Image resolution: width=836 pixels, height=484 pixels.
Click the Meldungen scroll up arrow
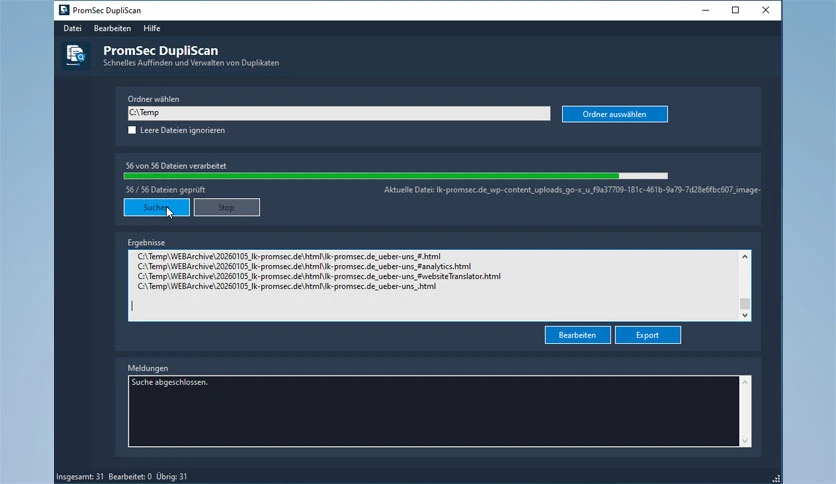pyautogui.click(x=745, y=382)
